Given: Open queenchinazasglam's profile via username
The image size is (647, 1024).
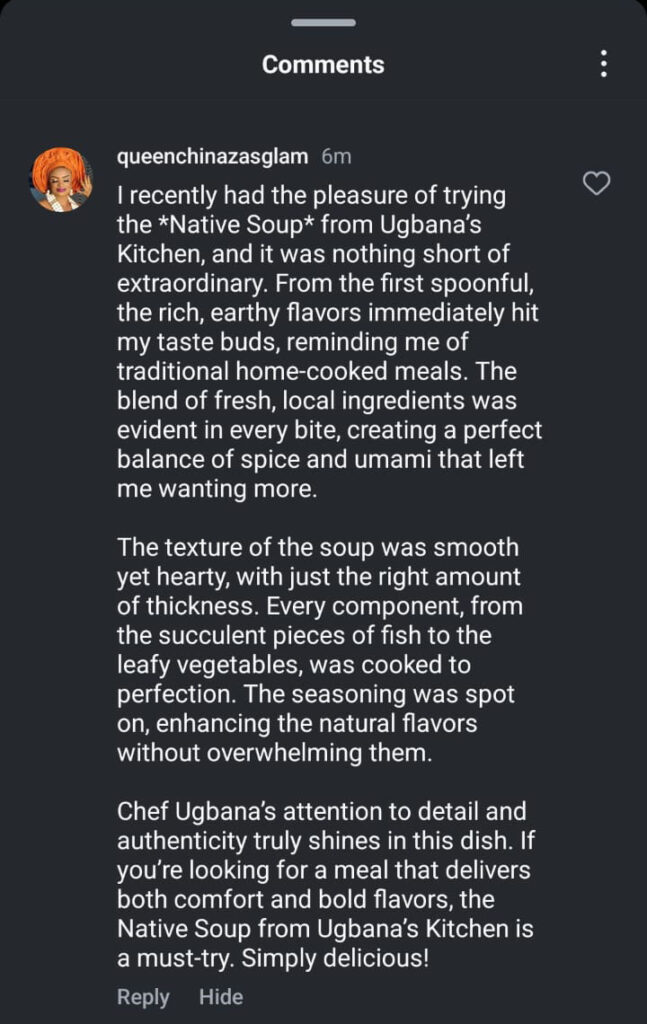Looking at the screenshot, I should 211,156.
